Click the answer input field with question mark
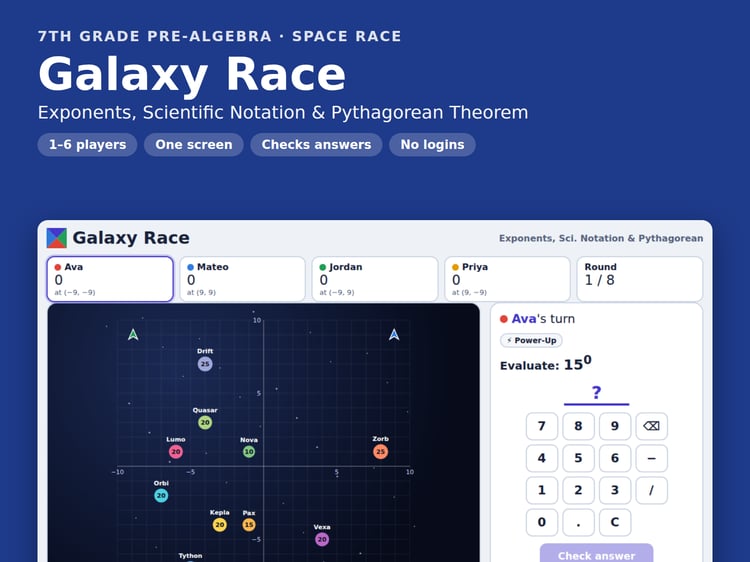The width and height of the screenshot is (750, 562). coord(596,394)
